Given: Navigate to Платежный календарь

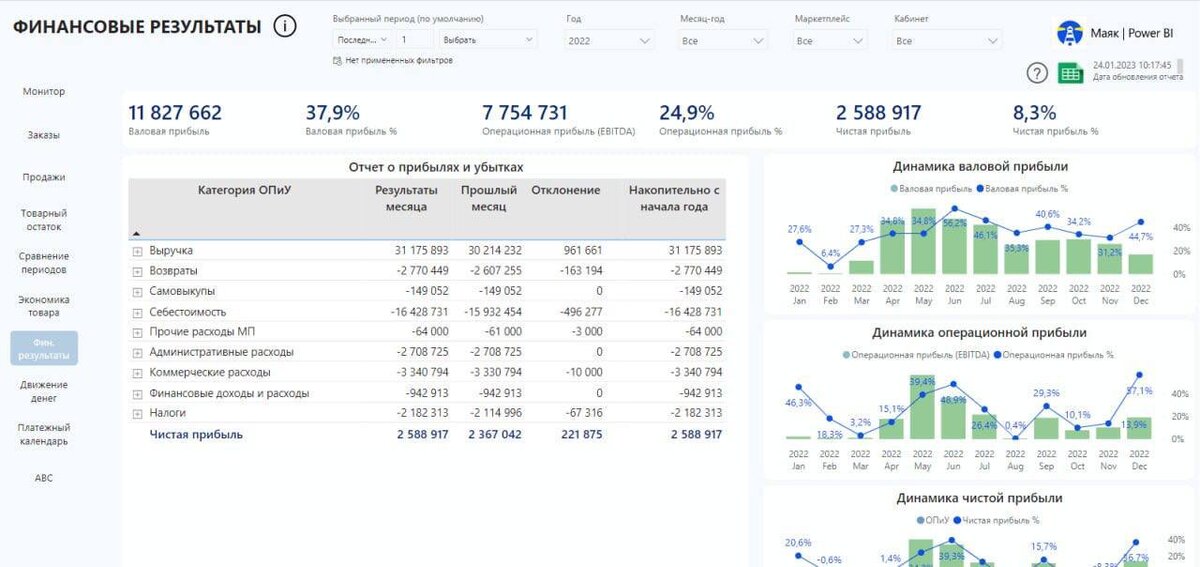Looking at the screenshot, I should [44, 434].
